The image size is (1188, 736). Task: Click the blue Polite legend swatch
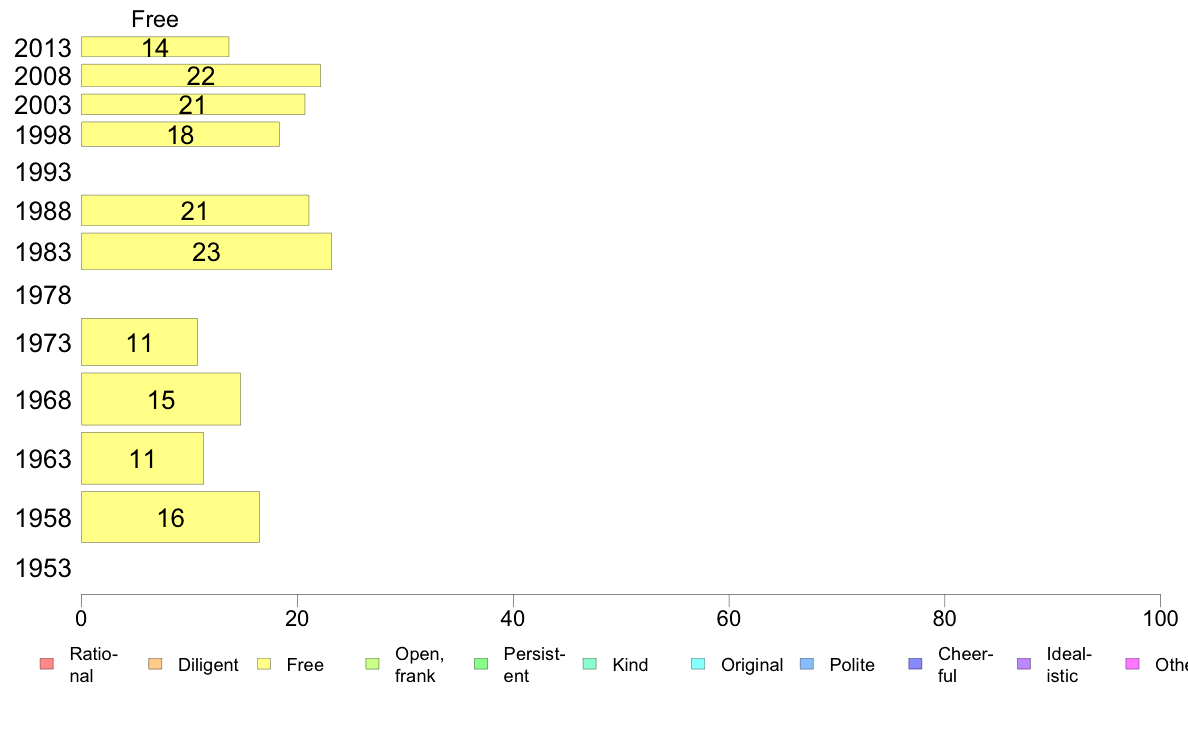point(807,664)
